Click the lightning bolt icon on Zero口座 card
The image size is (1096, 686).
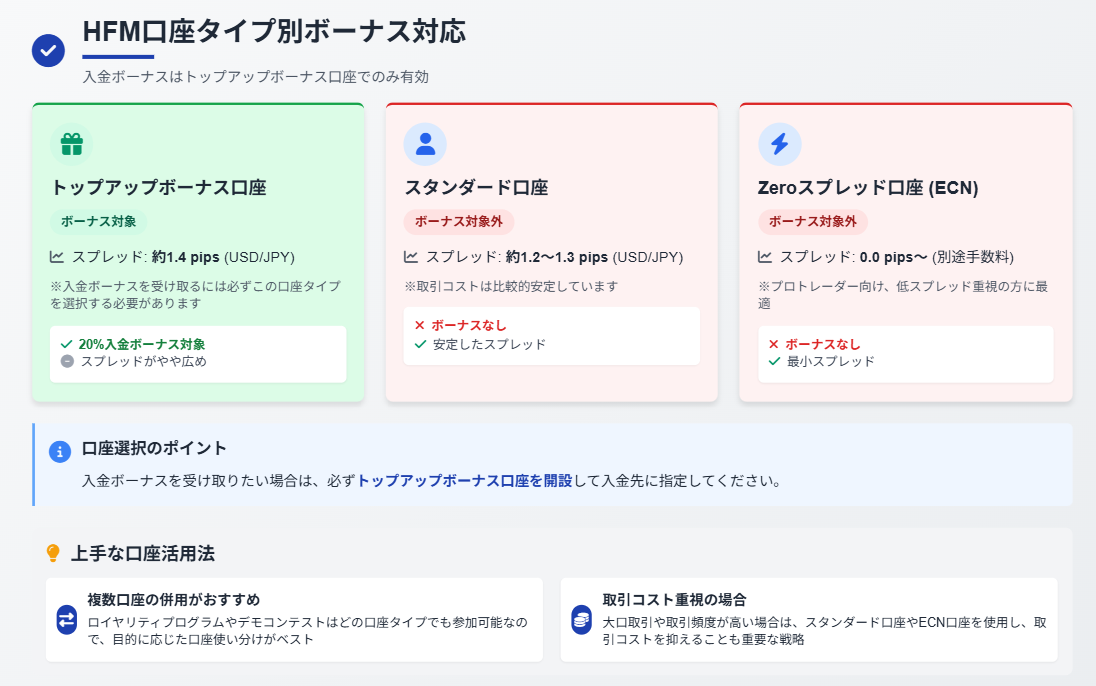(779, 144)
